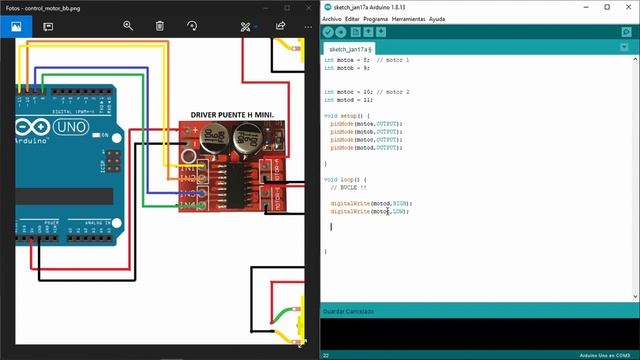Open the Editar menu
Image resolution: width=640 pixels, height=360 pixels.
click(352, 19)
